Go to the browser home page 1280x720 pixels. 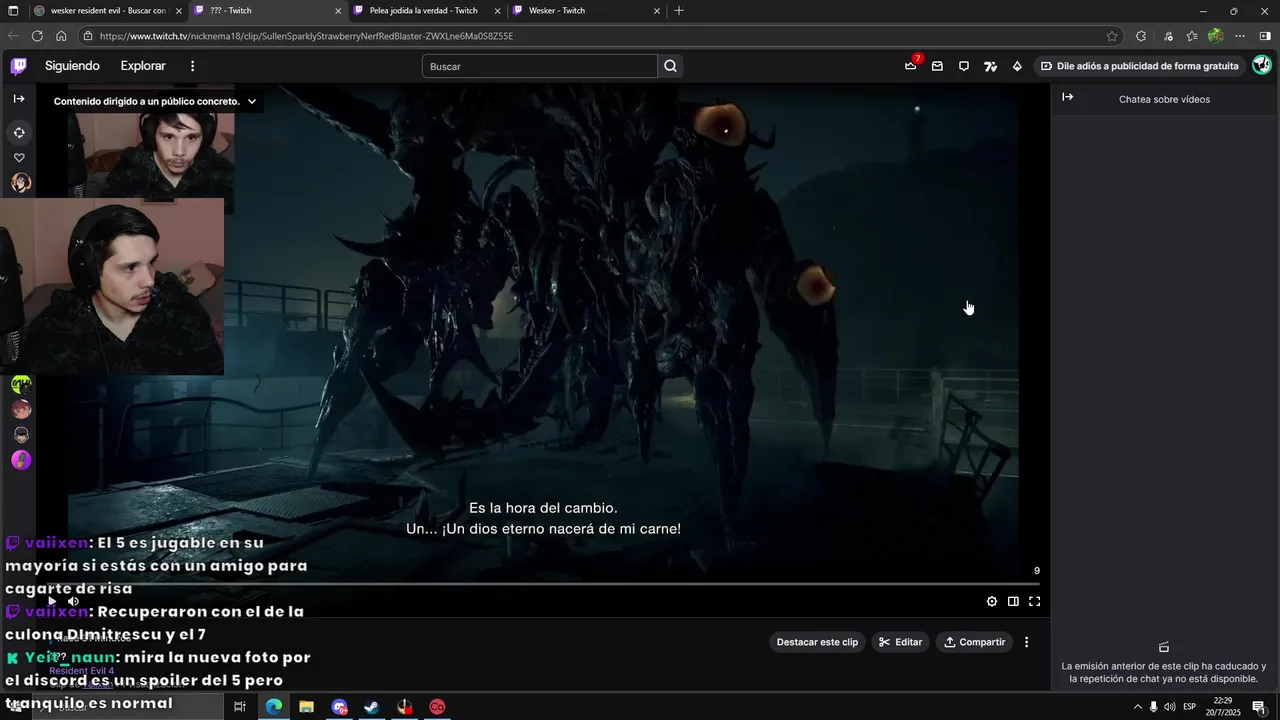61,36
